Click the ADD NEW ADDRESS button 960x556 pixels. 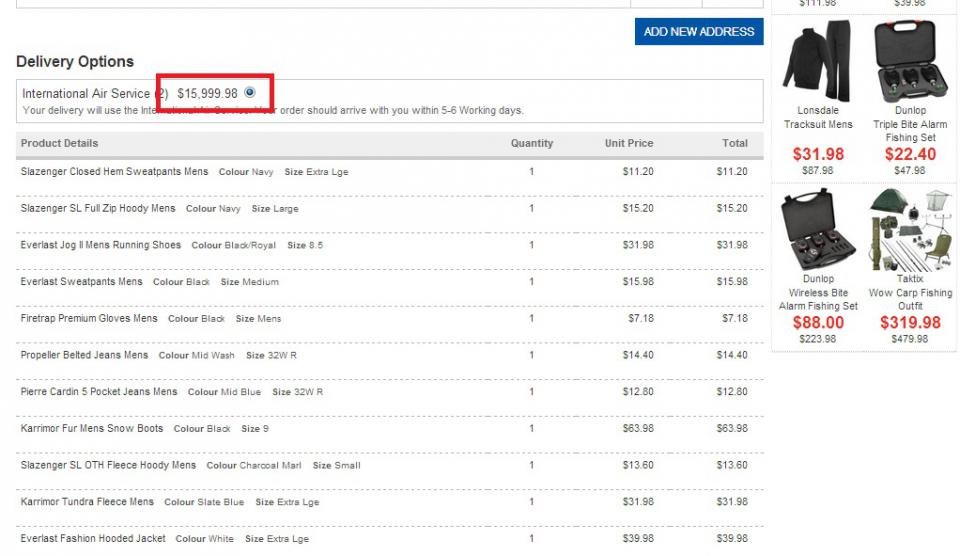point(698,32)
